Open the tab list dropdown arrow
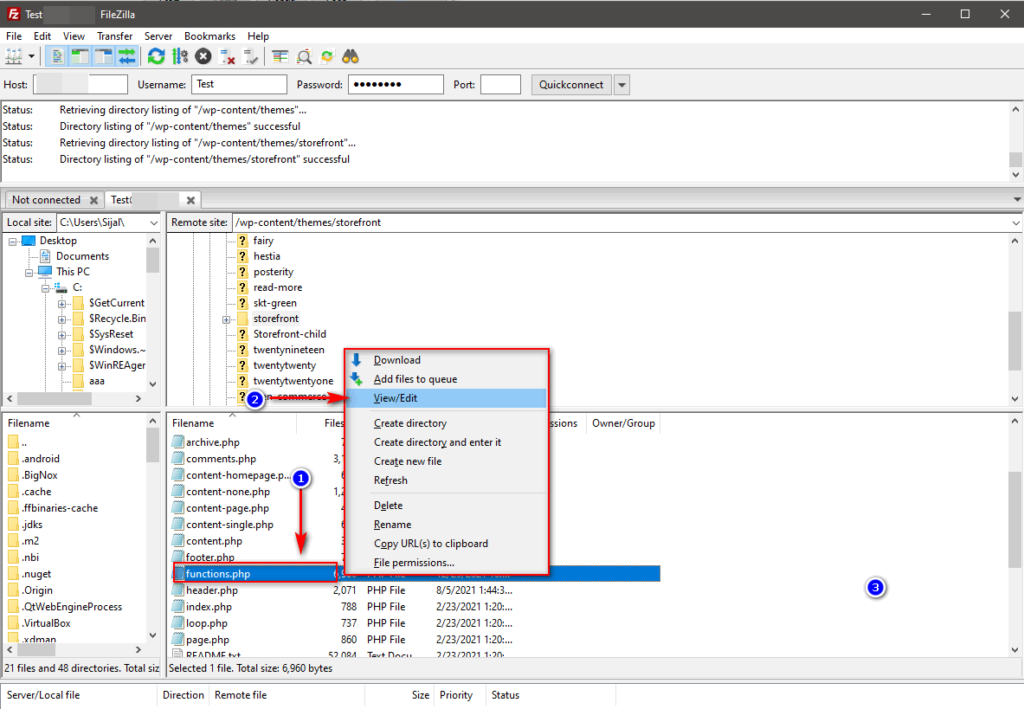 coord(1017,200)
